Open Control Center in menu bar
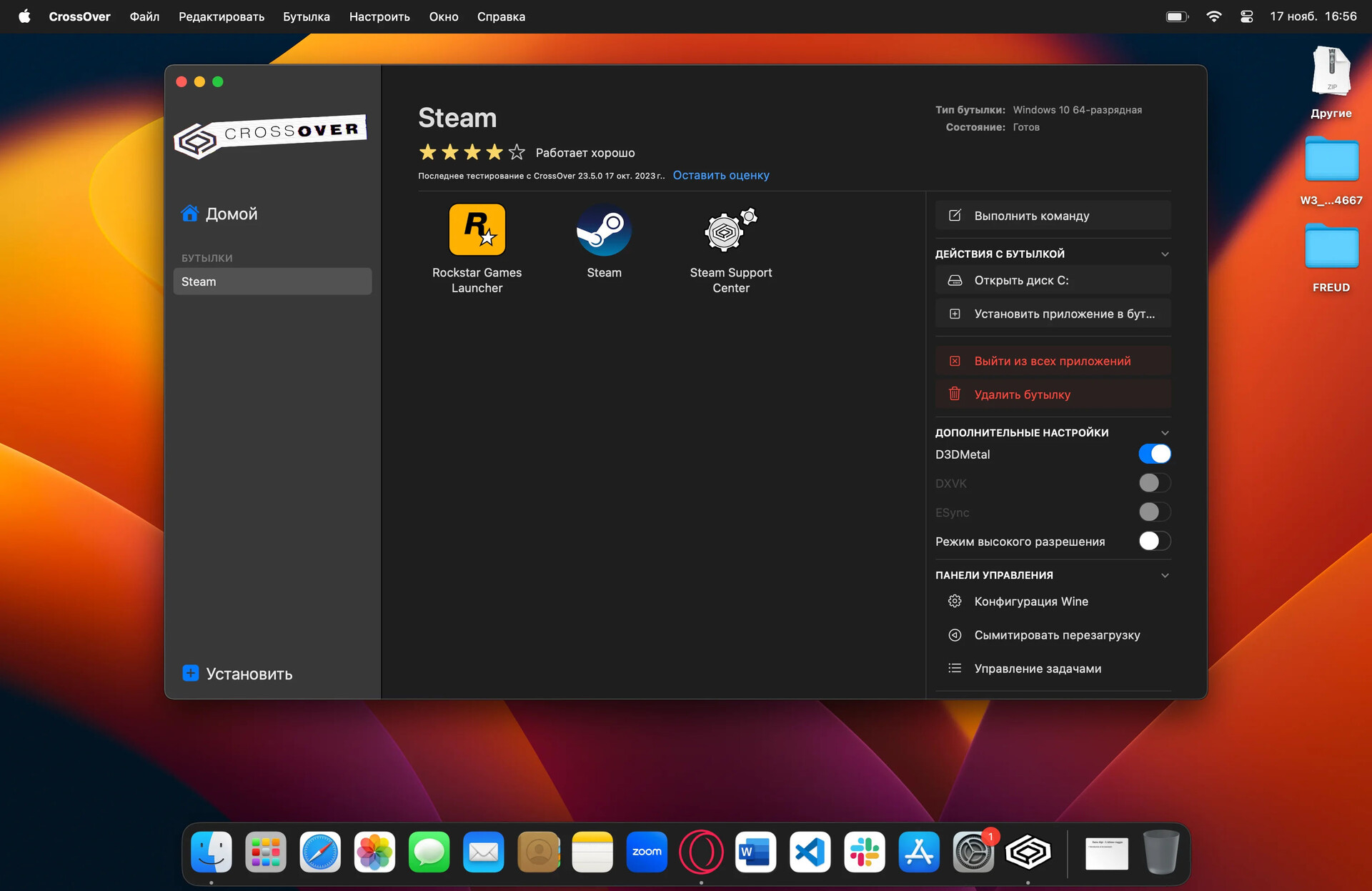 [1247, 16]
